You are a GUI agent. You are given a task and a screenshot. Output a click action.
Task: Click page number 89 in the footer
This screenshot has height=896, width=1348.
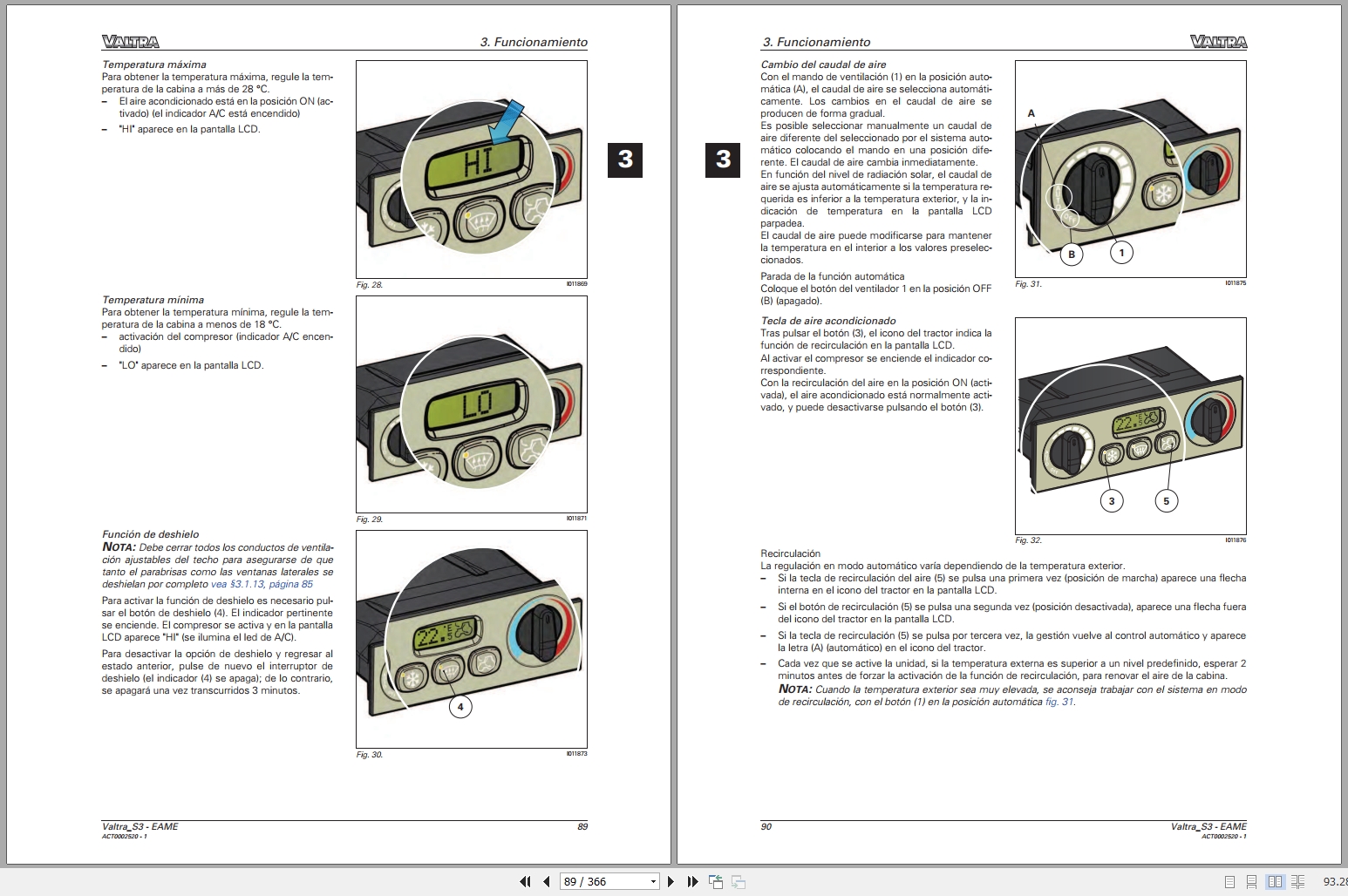coord(582,826)
